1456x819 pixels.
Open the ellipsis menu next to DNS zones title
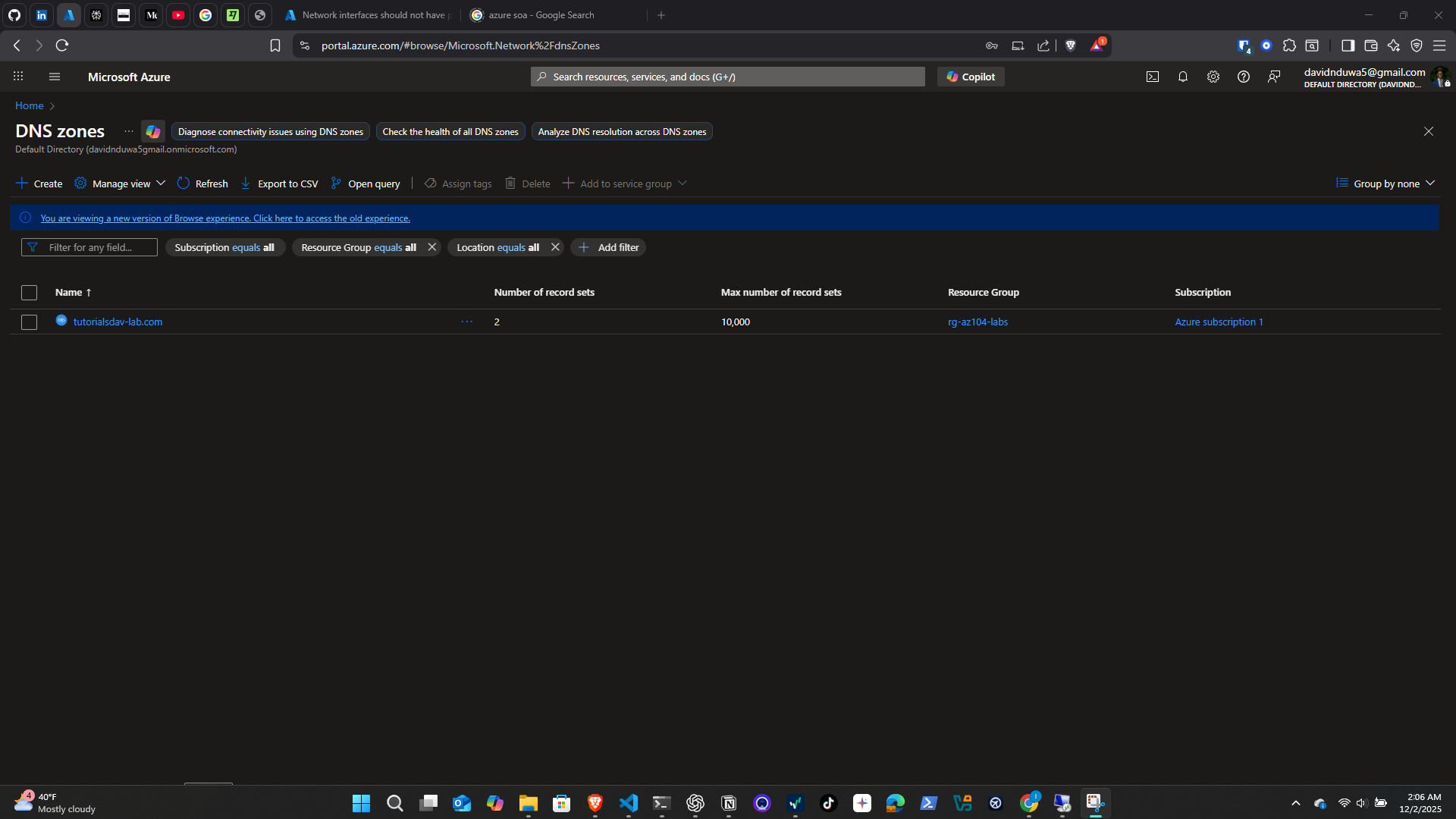[x=129, y=131]
